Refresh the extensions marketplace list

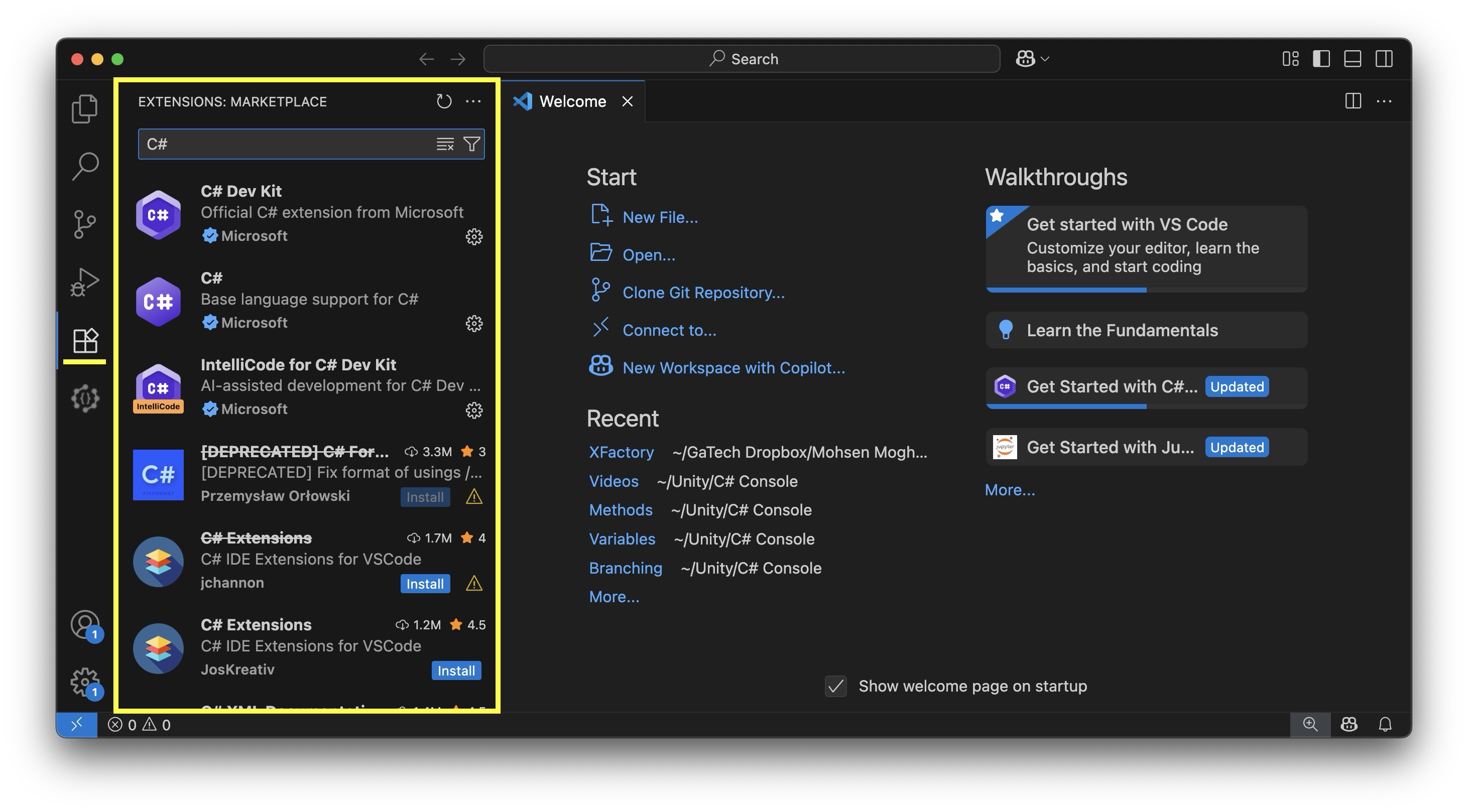pos(443,101)
